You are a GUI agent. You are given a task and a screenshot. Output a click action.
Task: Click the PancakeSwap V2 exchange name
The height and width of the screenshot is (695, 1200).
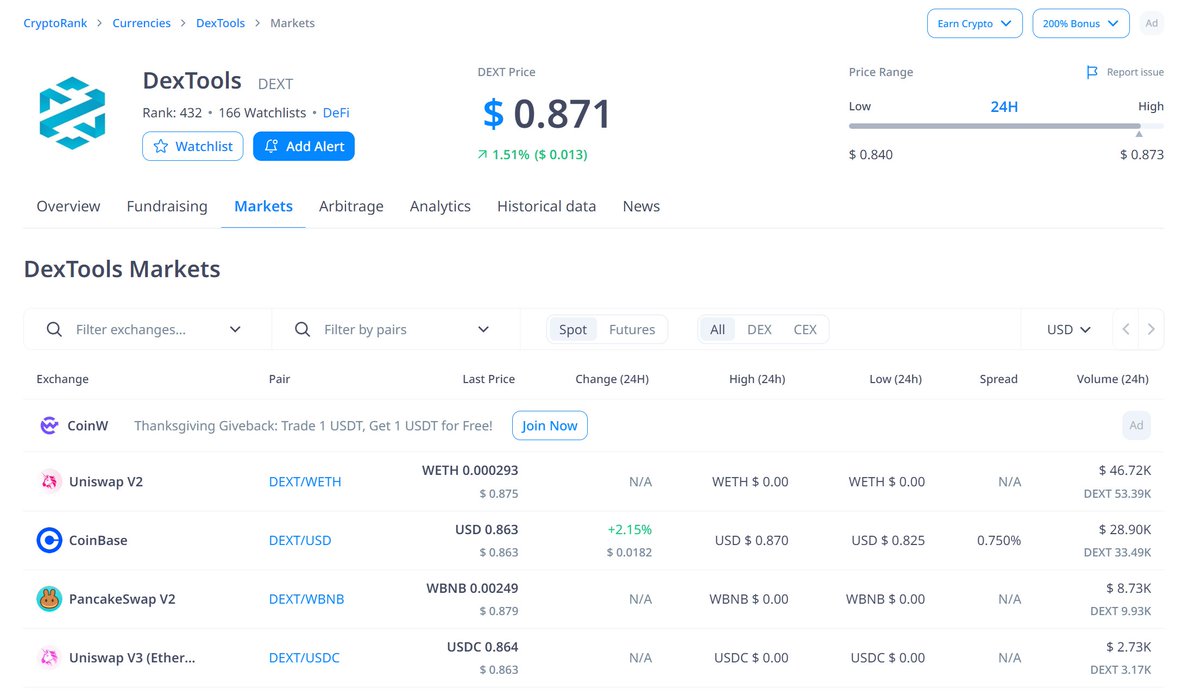pyautogui.click(x=122, y=599)
